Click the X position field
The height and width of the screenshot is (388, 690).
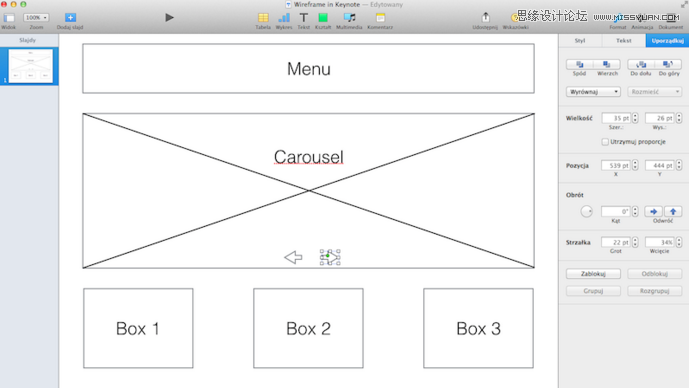(x=616, y=165)
